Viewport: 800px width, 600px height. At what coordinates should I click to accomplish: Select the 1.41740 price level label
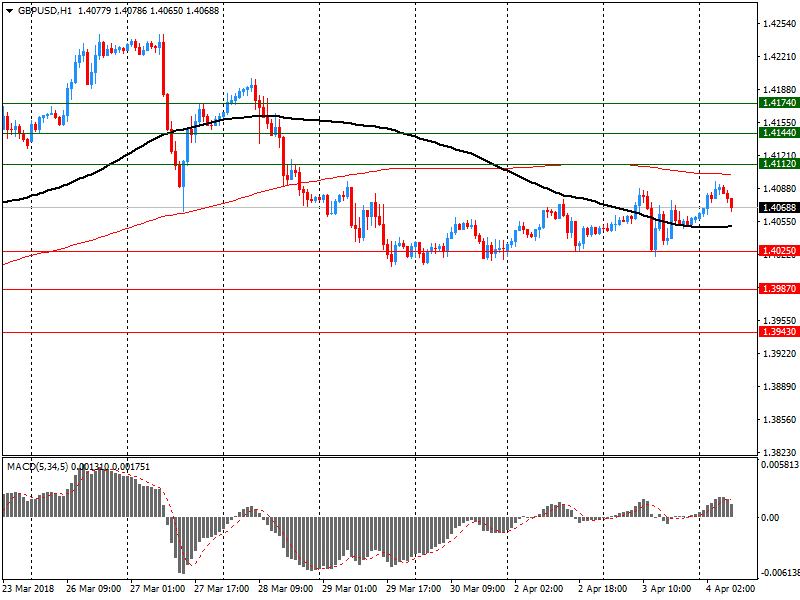click(778, 103)
